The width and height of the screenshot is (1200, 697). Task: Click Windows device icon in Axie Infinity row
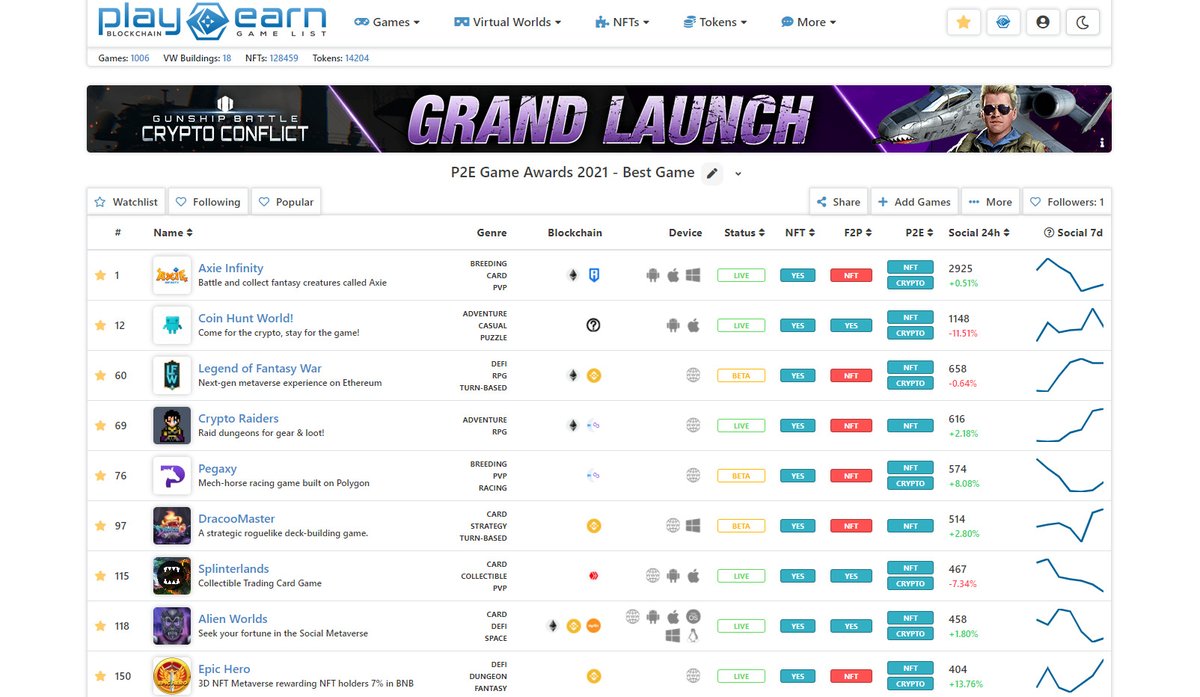click(694, 275)
